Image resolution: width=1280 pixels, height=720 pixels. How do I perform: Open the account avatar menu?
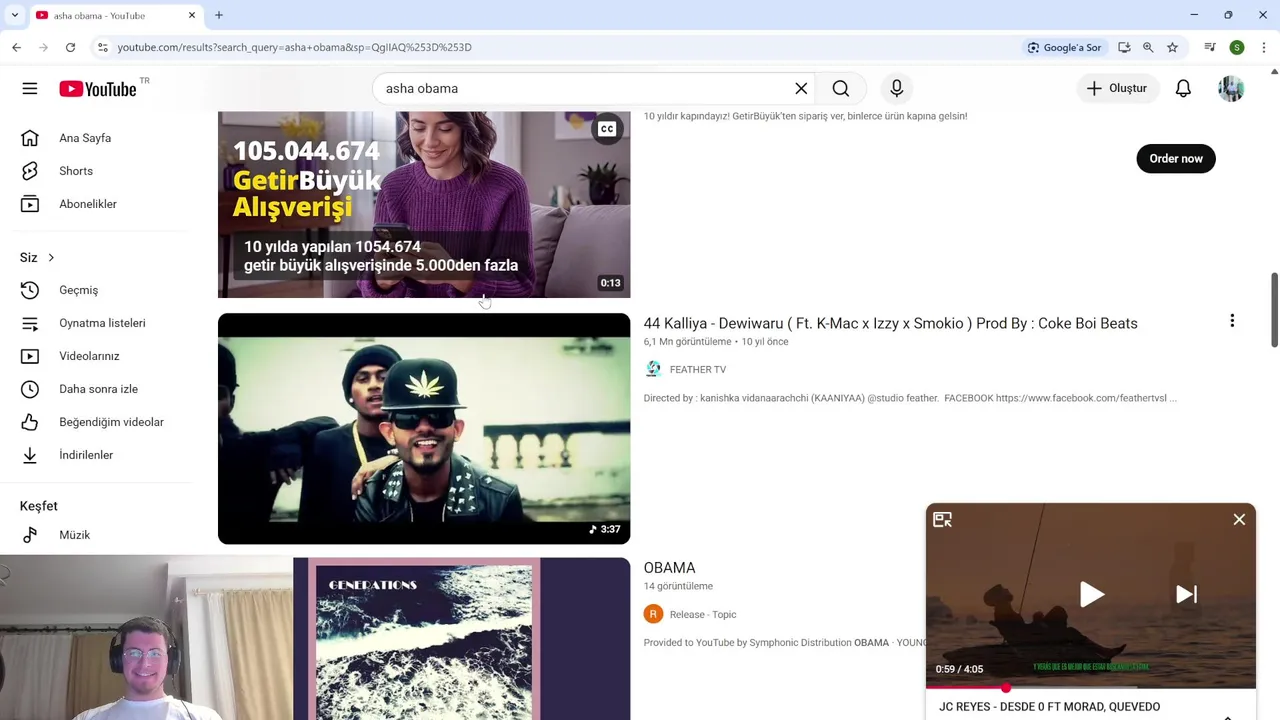tap(1231, 89)
